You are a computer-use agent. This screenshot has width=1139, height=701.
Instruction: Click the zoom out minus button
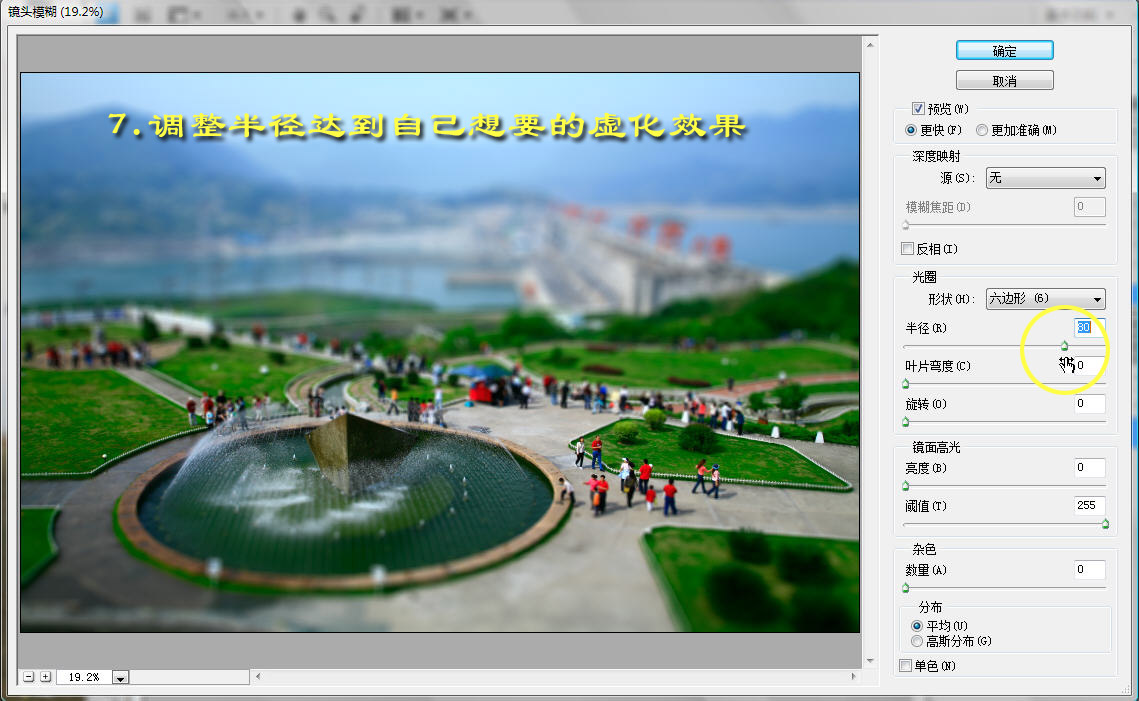click(x=29, y=677)
